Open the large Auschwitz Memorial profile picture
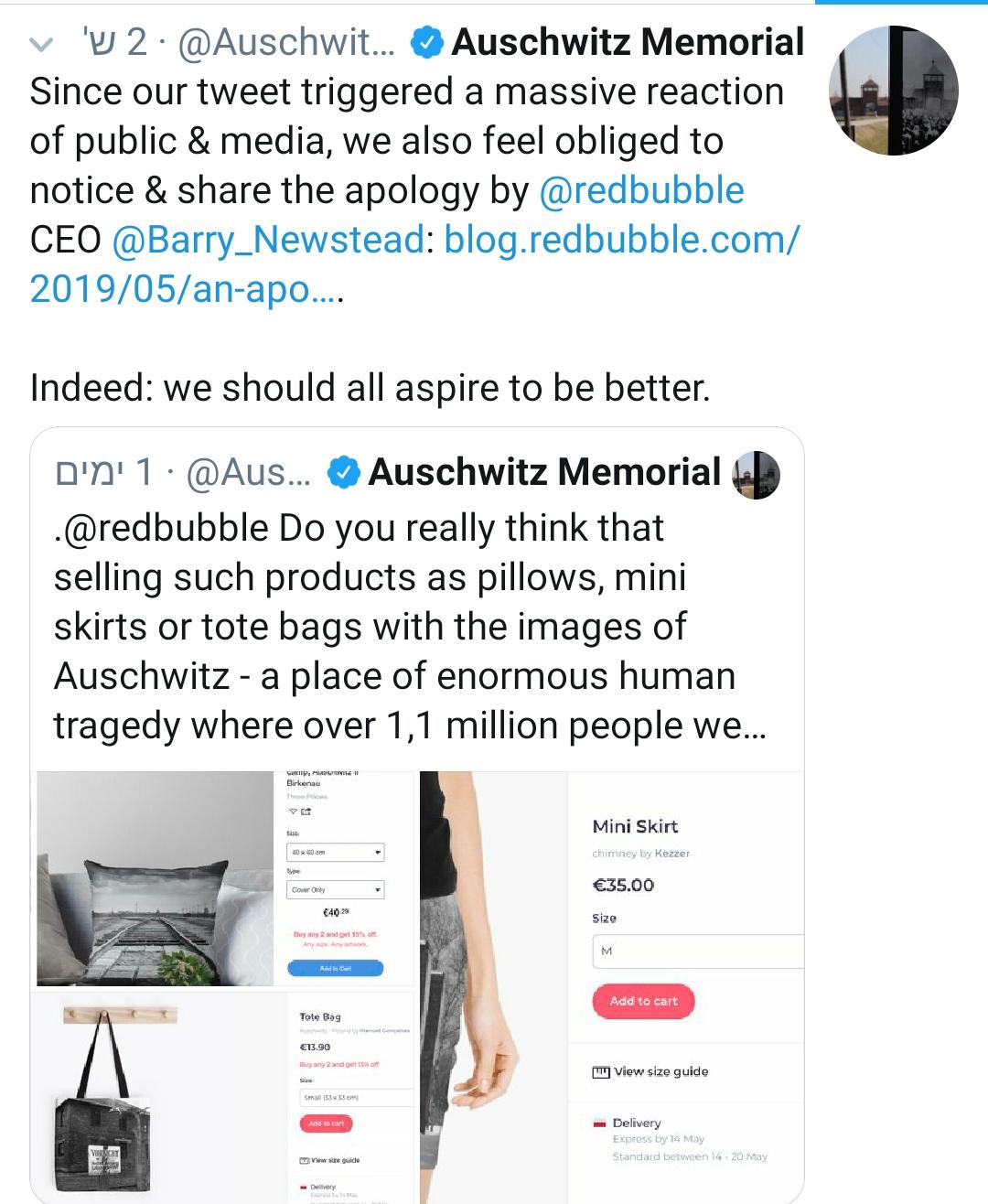 click(893, 91)
